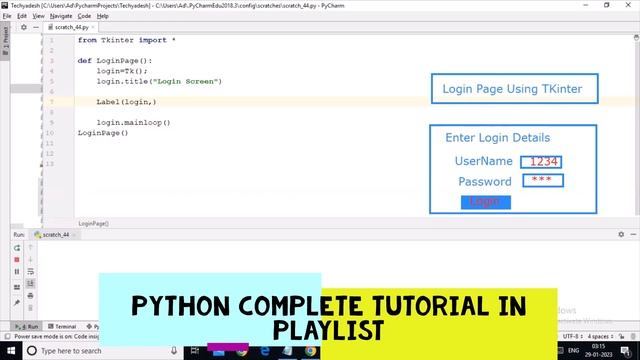Clear all Run console output with trash icon
The width and height of the screenshot is (640, 360).
30,307
